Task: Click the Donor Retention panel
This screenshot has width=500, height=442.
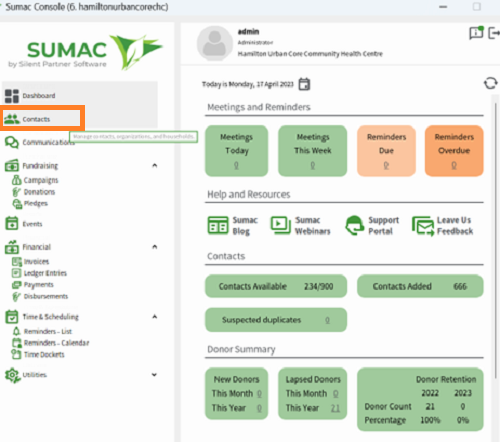Action: 420,399
